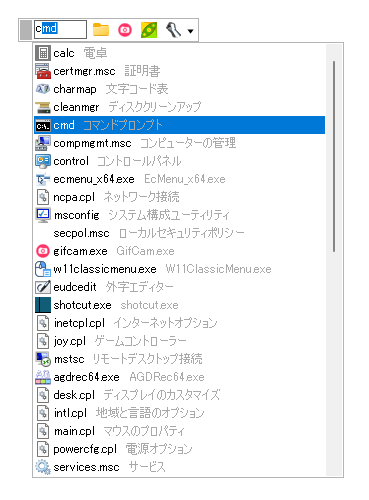369x500 pixels.
Task: Select control コントロールパネル entry text
Action: pyautogui.click(x=117, y=161)
